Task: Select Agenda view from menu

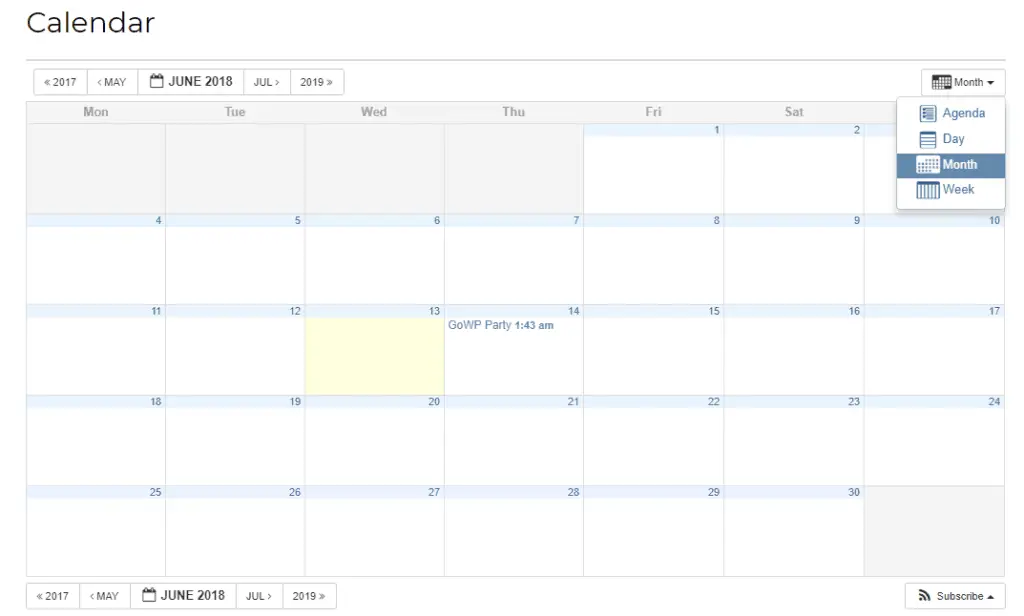Action: 951,113
